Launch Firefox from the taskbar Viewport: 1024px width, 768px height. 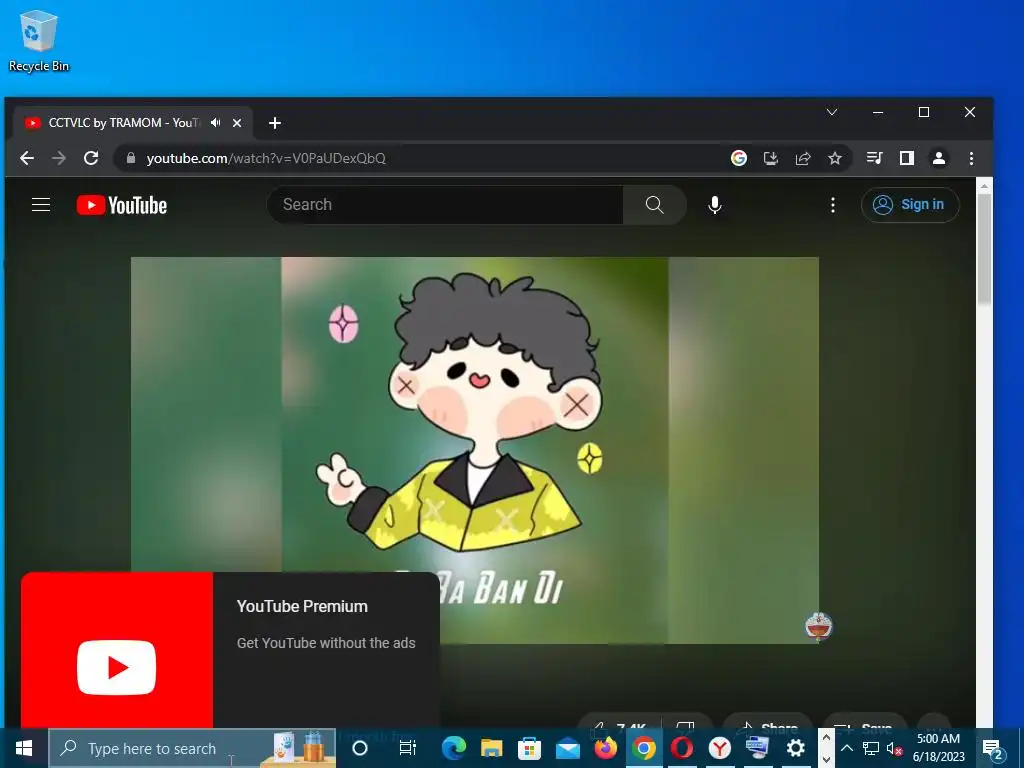point(605,748)
